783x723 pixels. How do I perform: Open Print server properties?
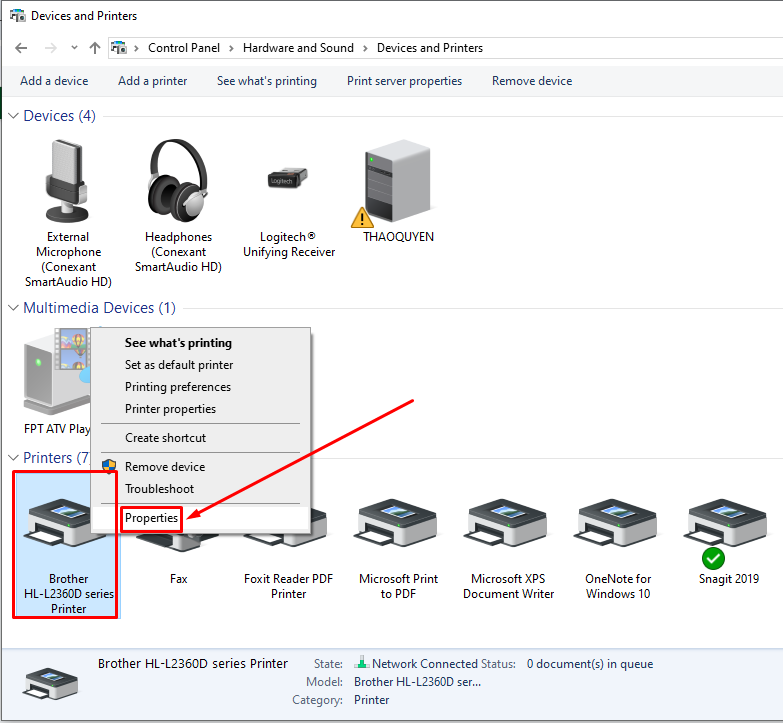(x=404, y=81)
